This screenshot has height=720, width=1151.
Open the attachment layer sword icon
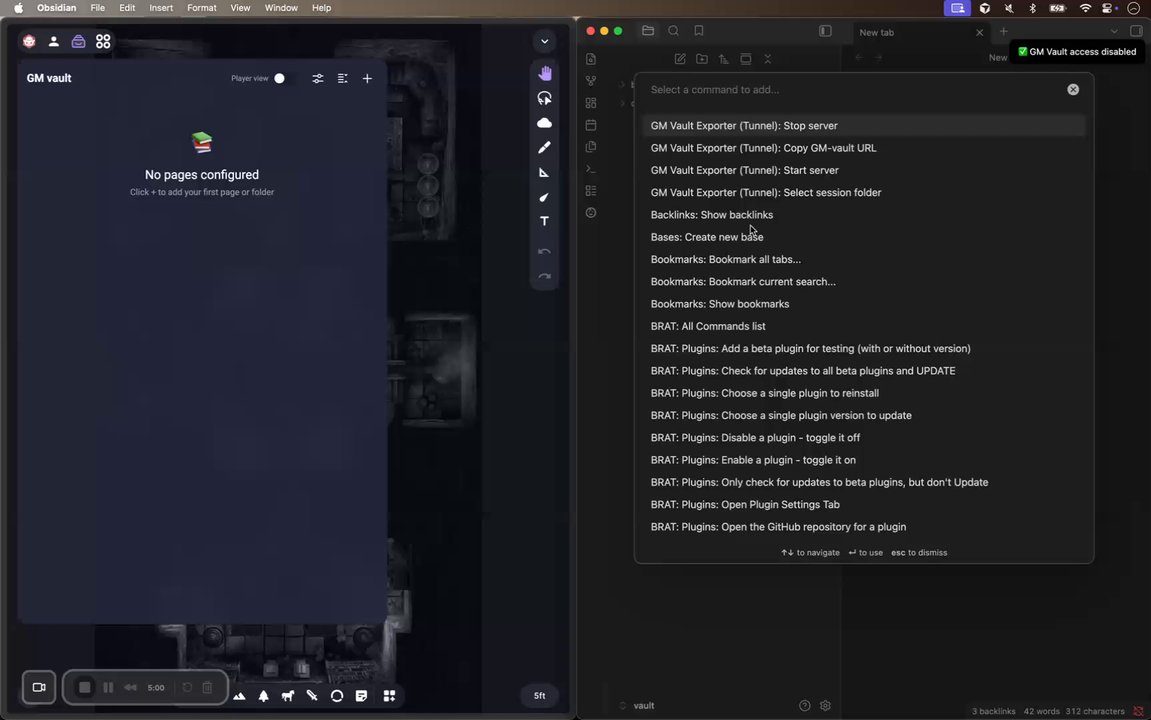tap(312, 696)
